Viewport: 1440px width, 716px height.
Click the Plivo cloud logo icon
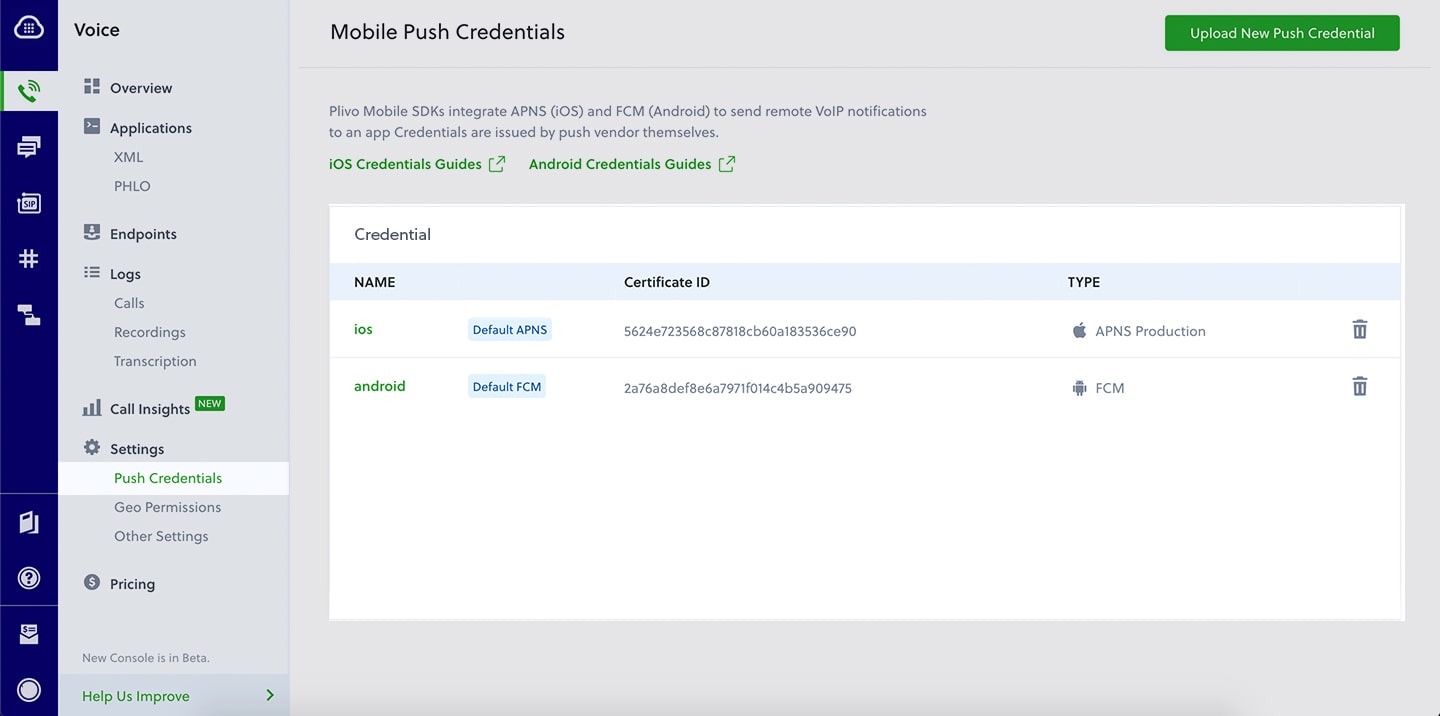29,28
